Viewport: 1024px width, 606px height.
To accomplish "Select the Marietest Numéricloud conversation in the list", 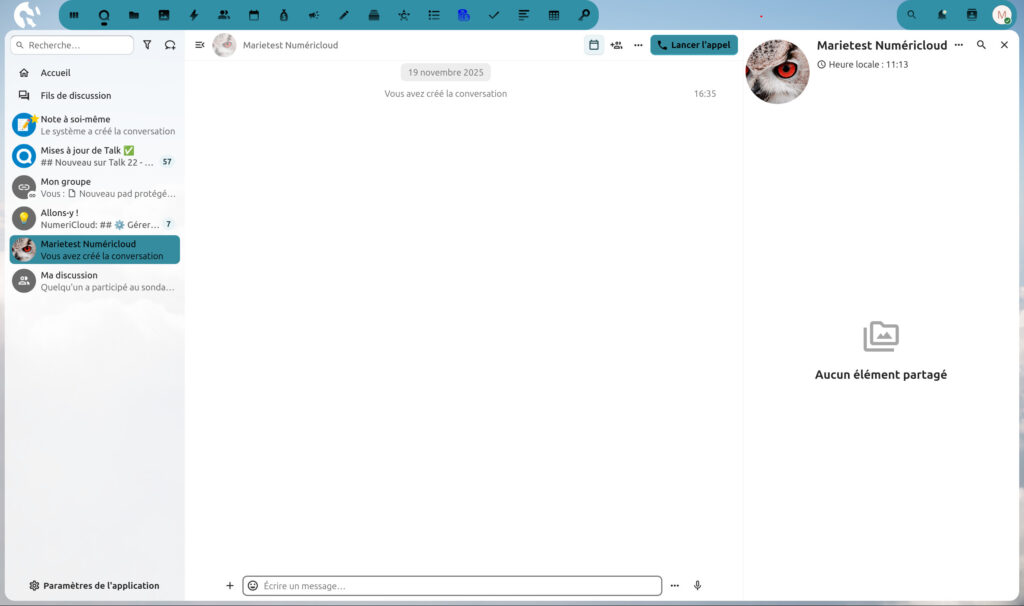I will coord(95,249).
